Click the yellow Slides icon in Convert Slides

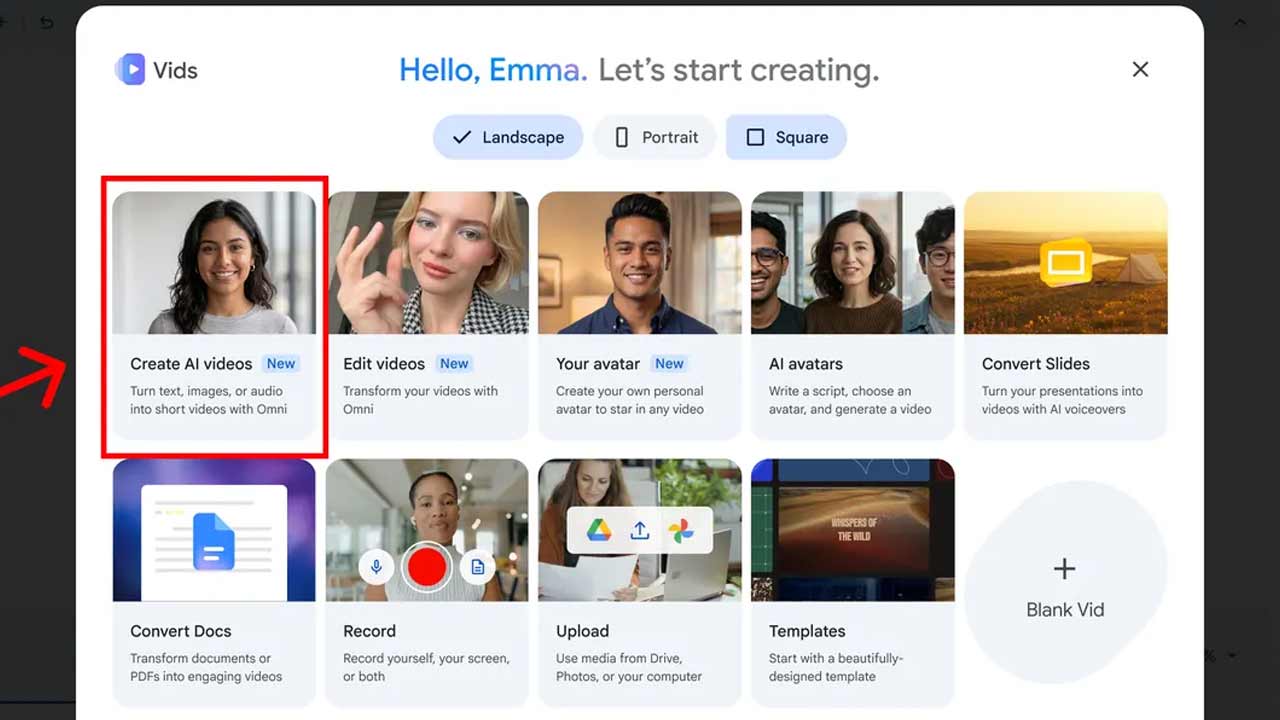pyautogui.click(x=1066, y=263)
